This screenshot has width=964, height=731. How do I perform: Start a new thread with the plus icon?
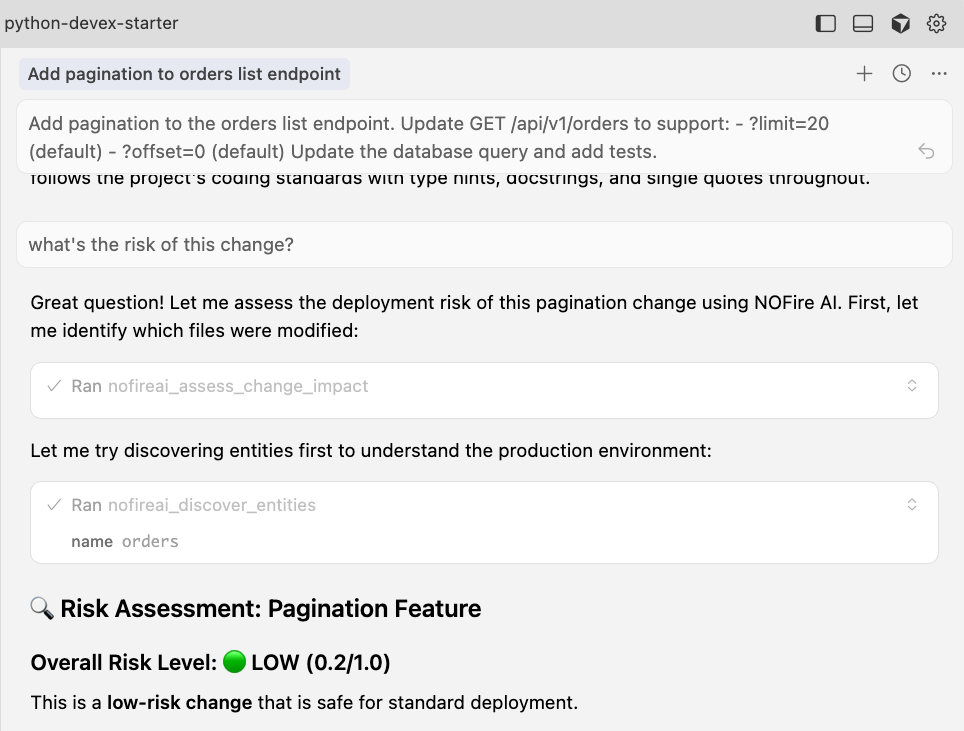[864, 73]
